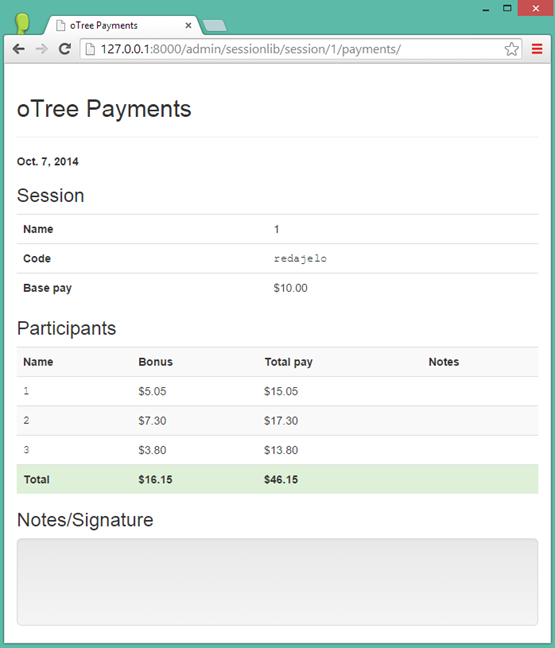Select participant 2's total pay $17.30
Image resolution: width=555 pixels, height=648 pixels.
pyautogui.click(x=281, y=421)
